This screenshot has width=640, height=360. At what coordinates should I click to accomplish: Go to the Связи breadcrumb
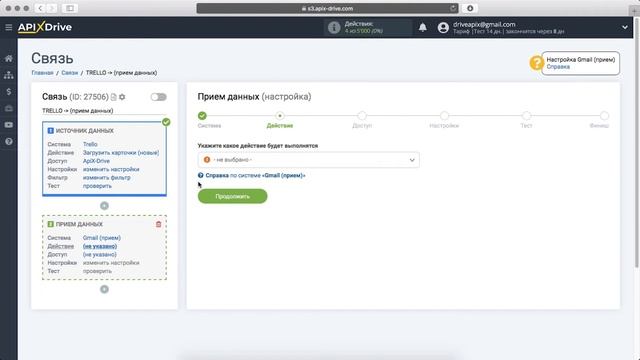70,73
